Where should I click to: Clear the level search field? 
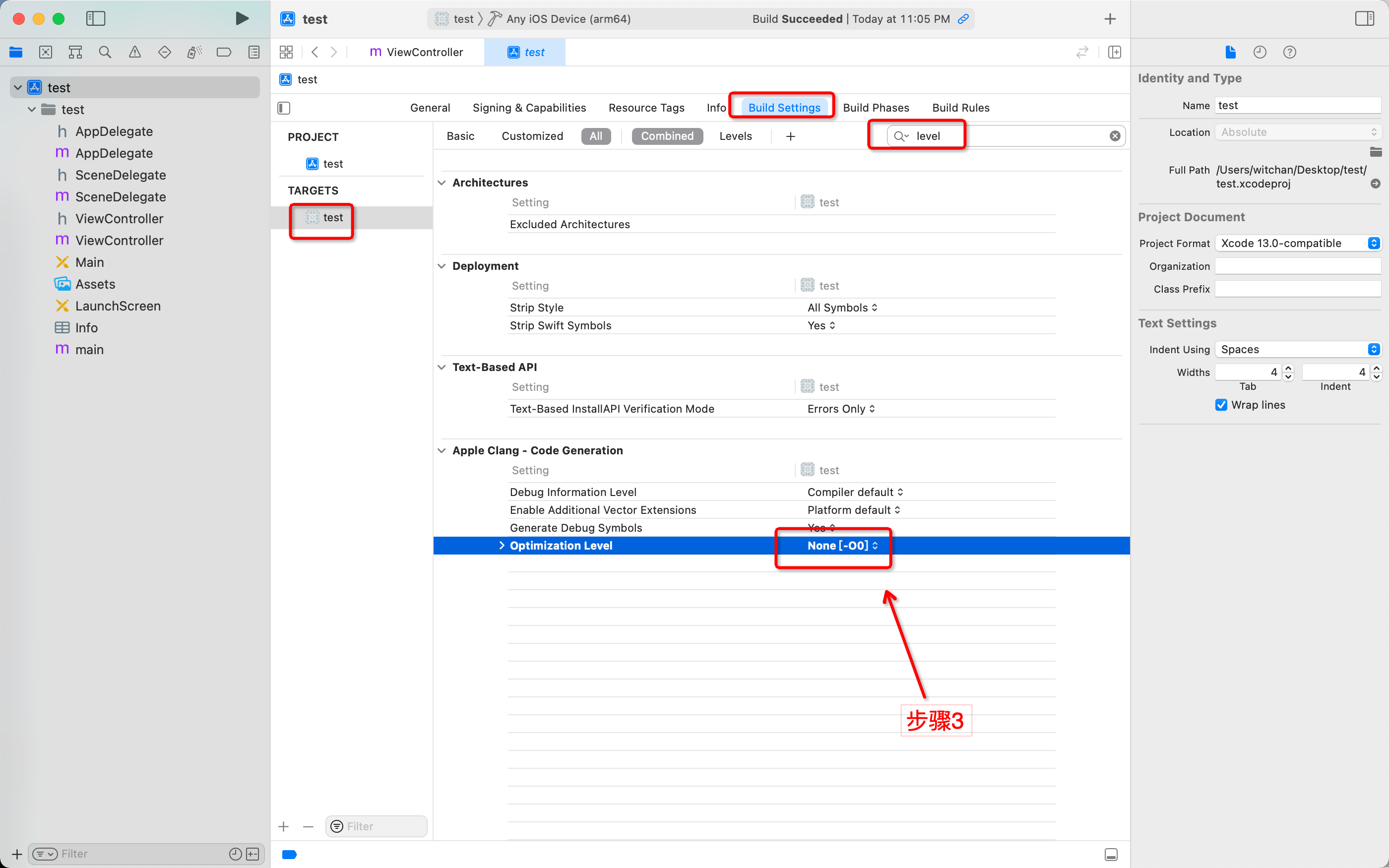(1114, 135)
